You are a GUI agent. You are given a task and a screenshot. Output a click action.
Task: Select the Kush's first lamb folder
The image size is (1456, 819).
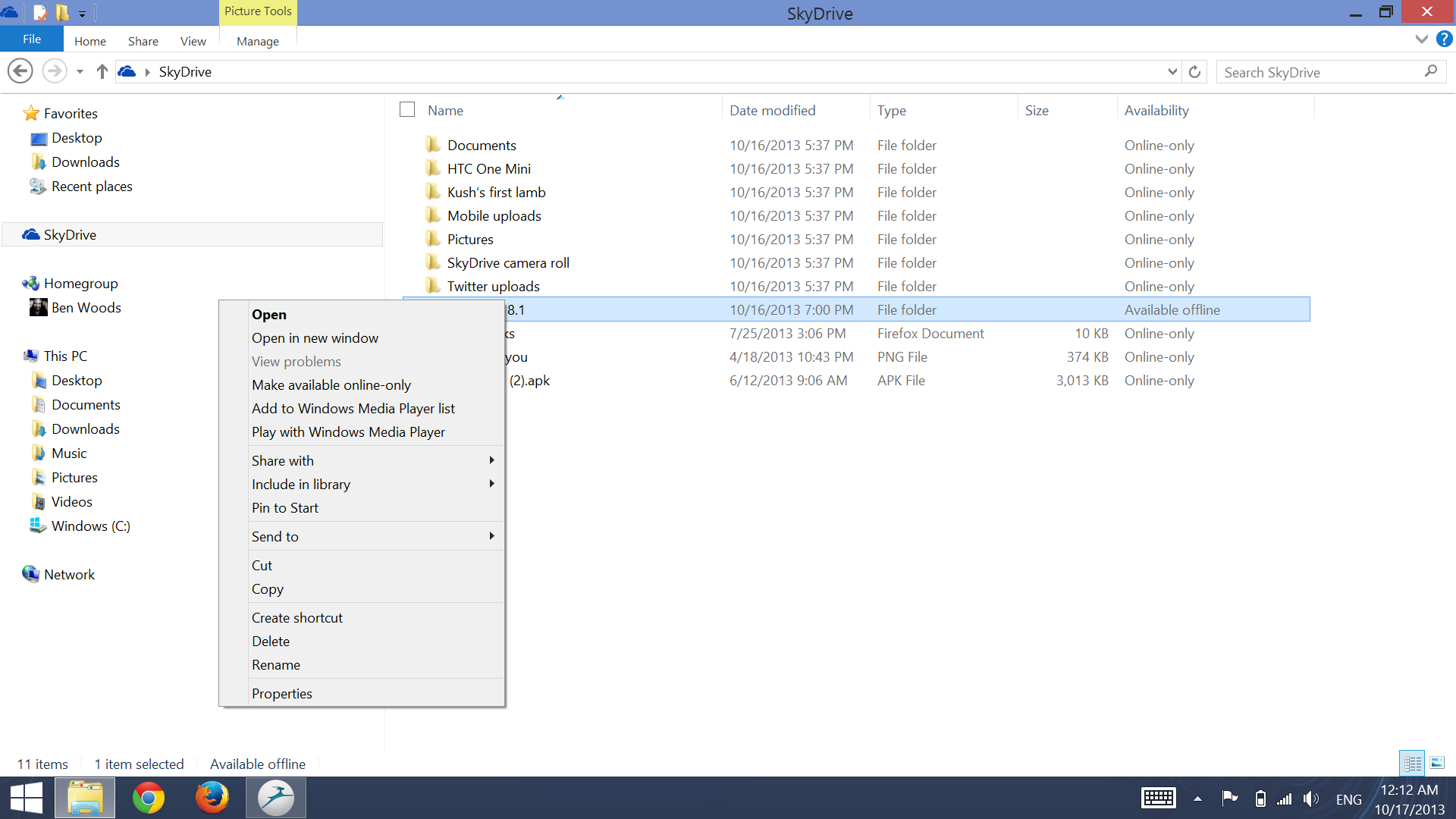496,192
